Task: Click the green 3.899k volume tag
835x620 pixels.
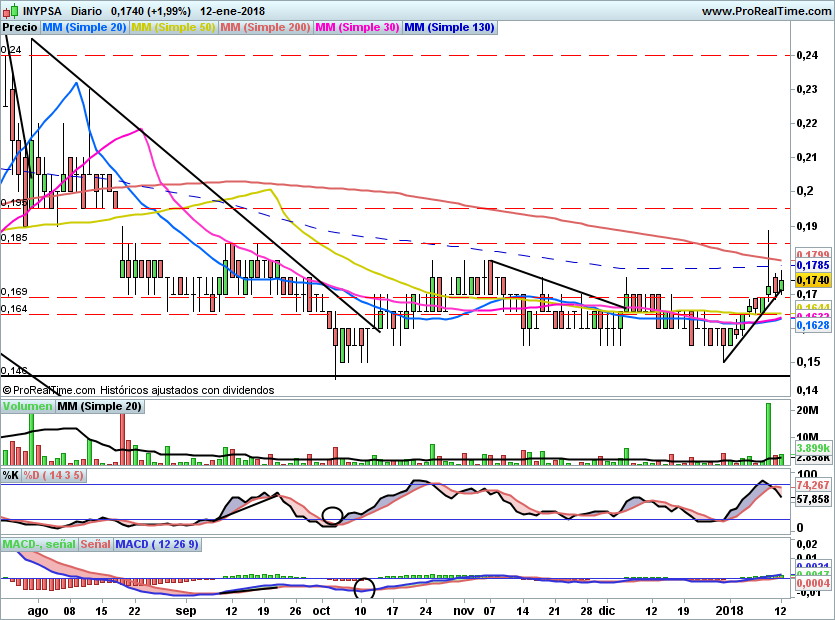Action: (812, 450)
